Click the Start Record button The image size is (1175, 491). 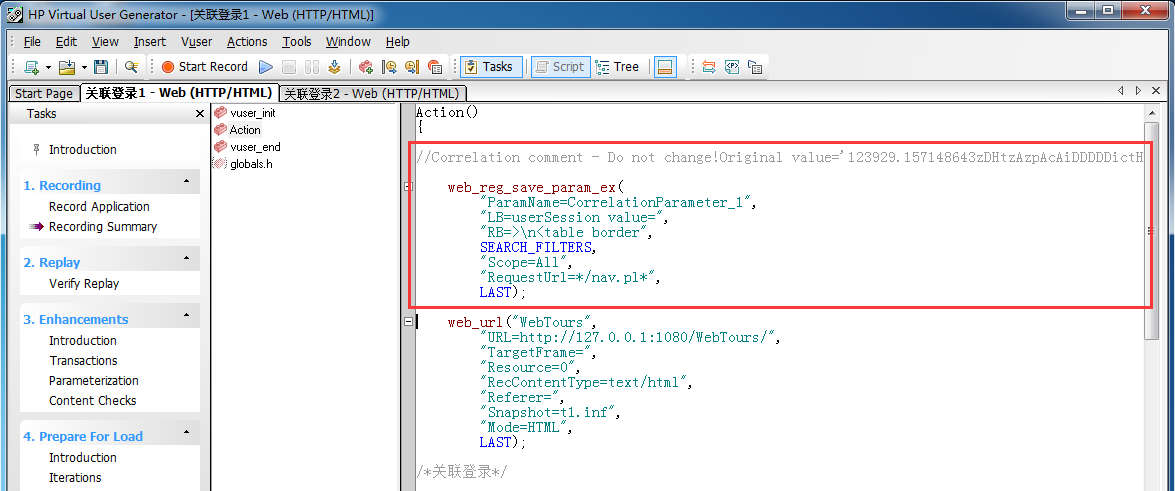point(204,67)
